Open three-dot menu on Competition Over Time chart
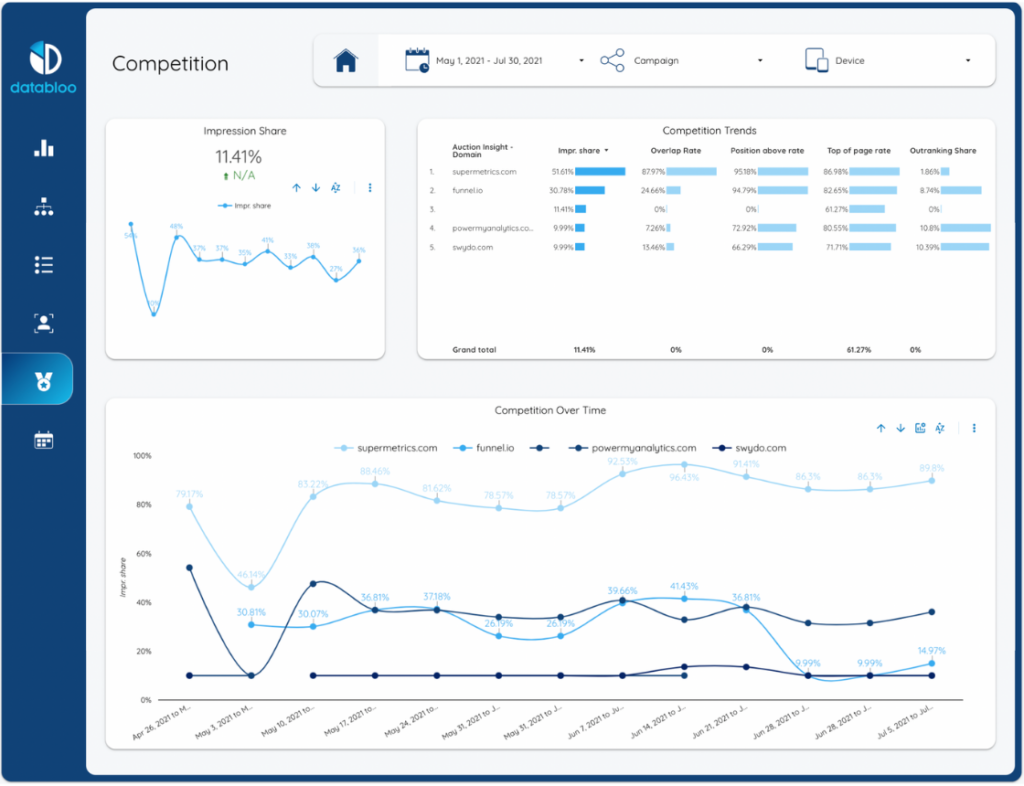Screen dimensions: 1024x786 point(974,428)
